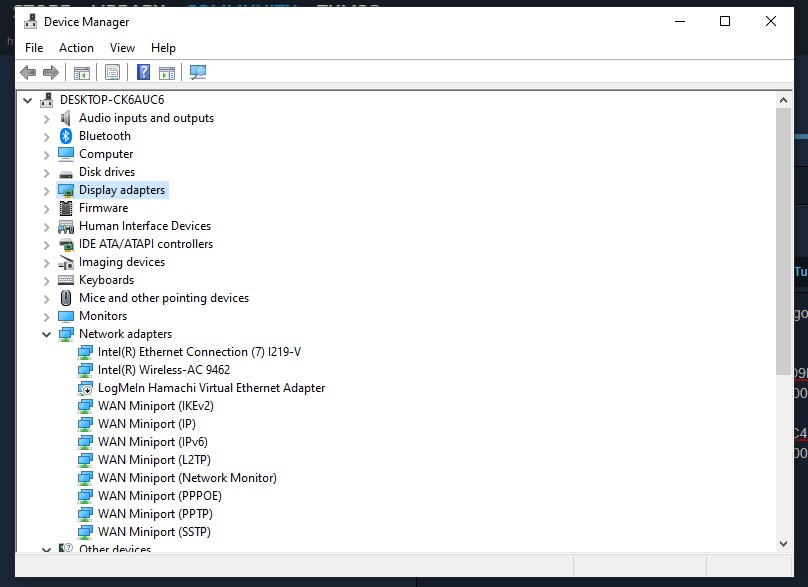Screen dimensions: 808x587
Task: Select Intel(R) Ethernet Connection (7) I219-V
Action: [x=199, y=352]
